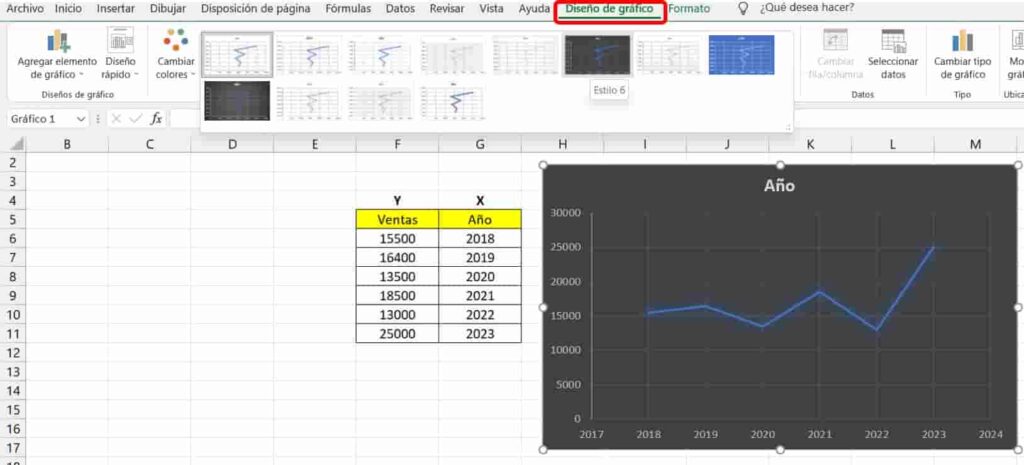Select the blue background chart style thumbnail
The width and height of the screenshot is (1024, 465).
(741, 55)
